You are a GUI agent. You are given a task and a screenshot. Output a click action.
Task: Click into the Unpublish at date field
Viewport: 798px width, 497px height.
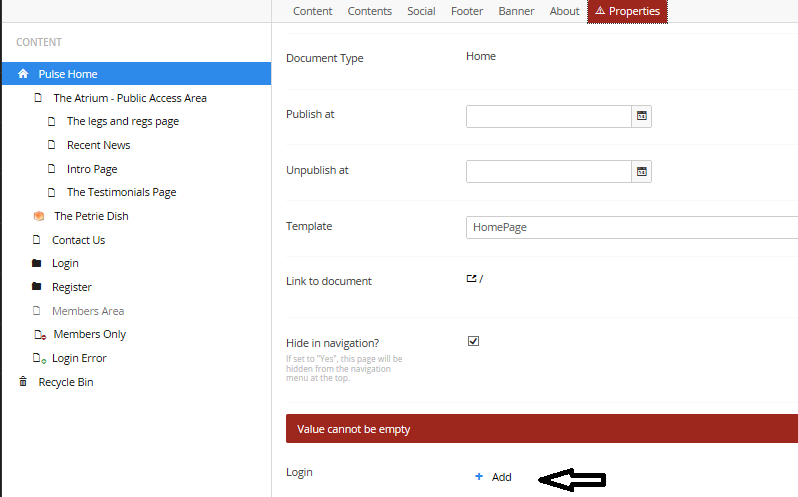click(548, 172)
